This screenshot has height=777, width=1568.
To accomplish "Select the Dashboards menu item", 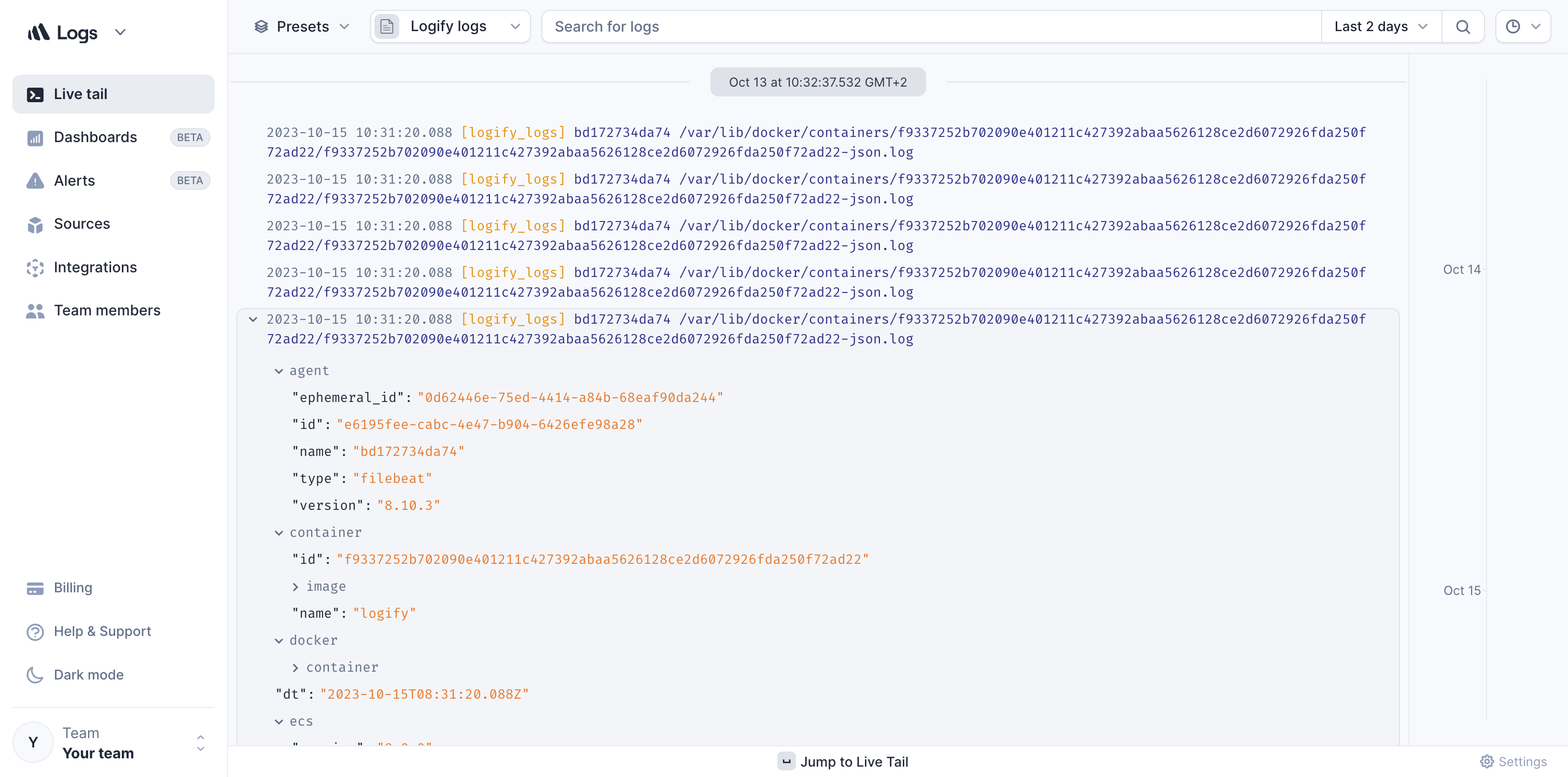I will click(95, 137).
